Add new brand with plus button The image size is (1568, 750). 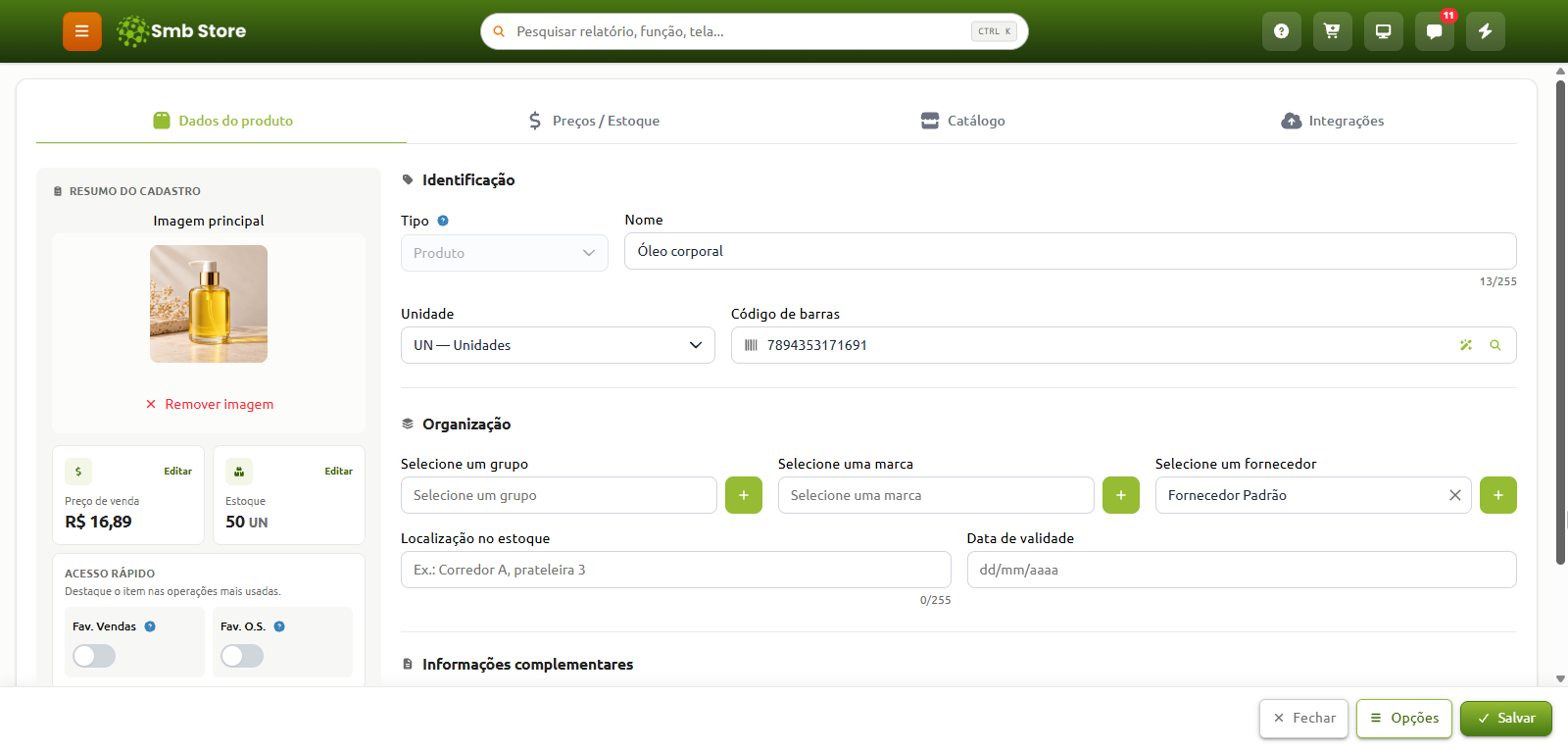(1121, 495)
